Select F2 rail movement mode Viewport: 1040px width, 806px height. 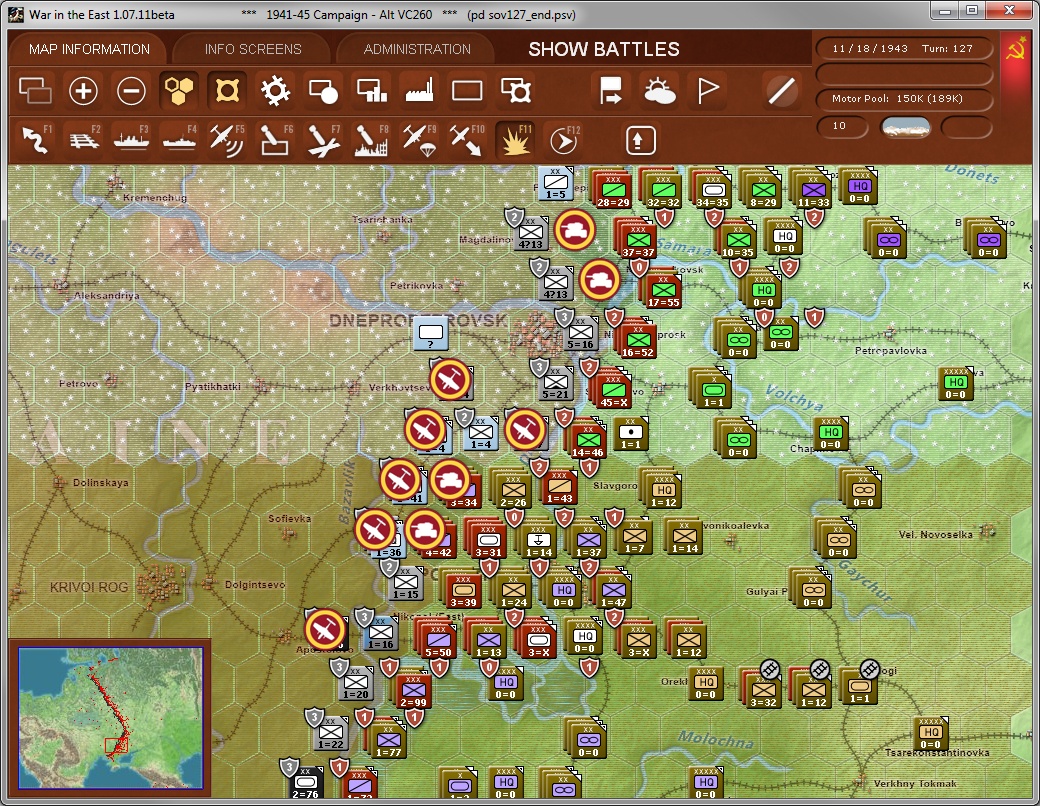coord(84,140)
